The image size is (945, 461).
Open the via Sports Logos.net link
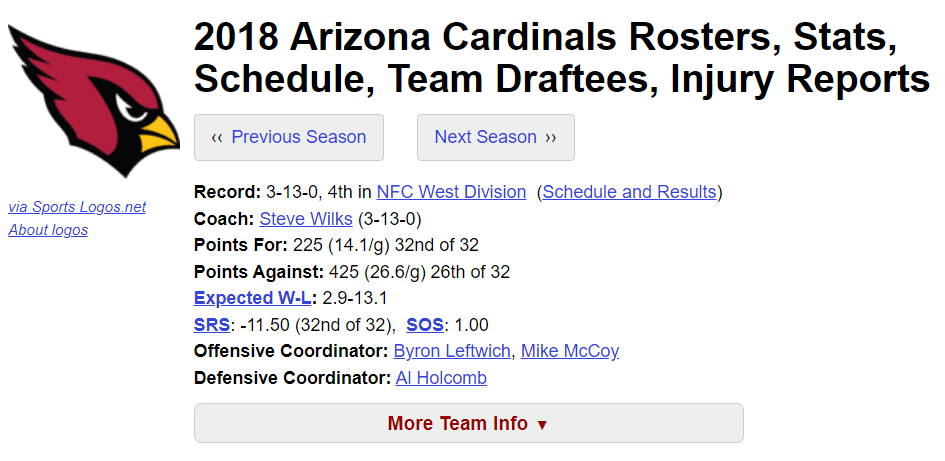(x=77, y=207)
